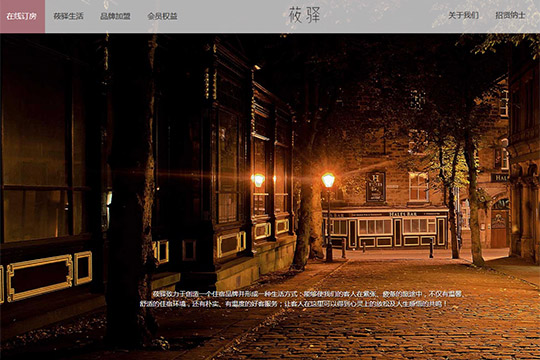Click the glowing street lamp on the pole
The width and height of the screenshot is (540, 360).
[x=328, y=180]
